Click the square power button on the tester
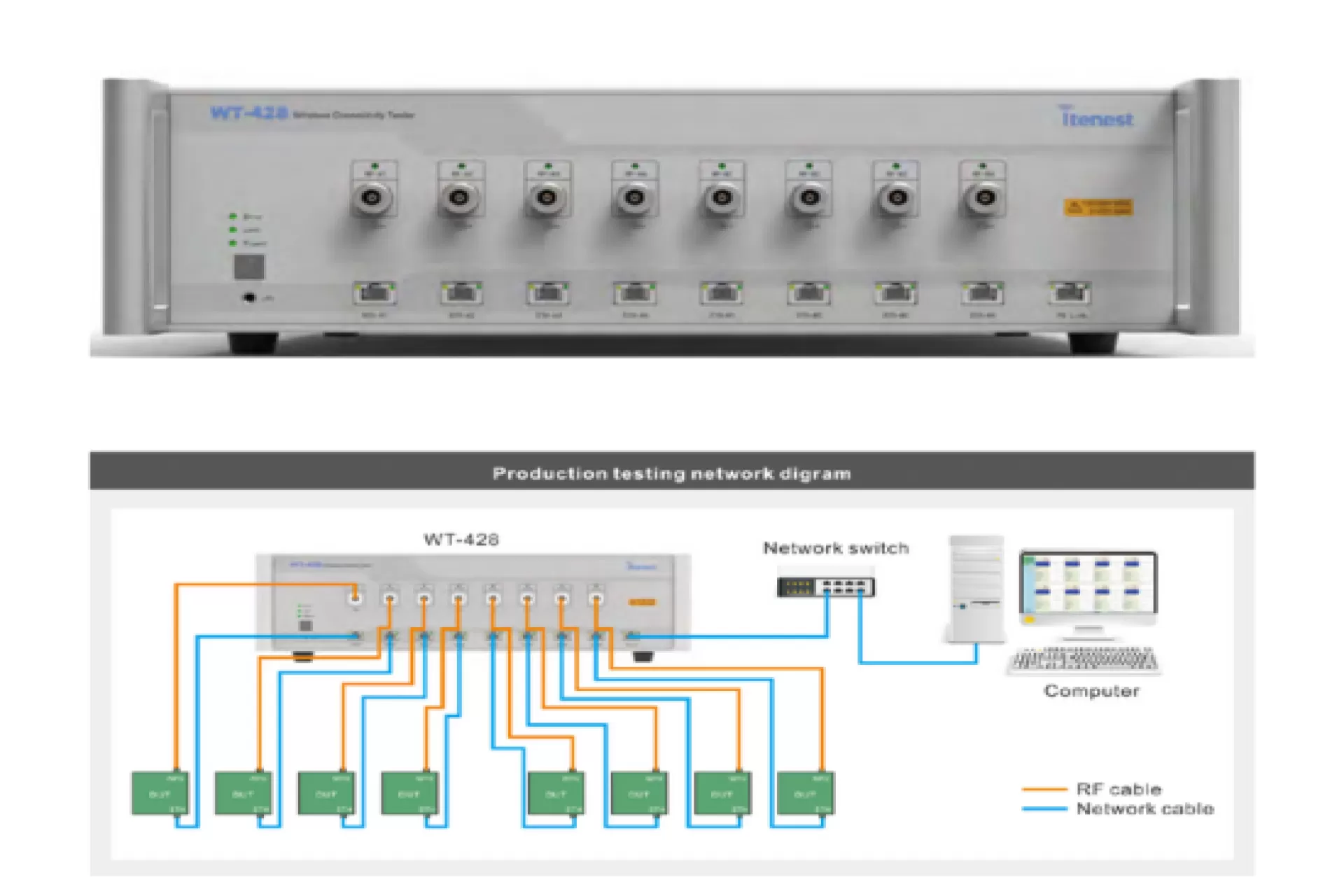The width and height of the screenshot is (1344, 896). tap(249, 267)
